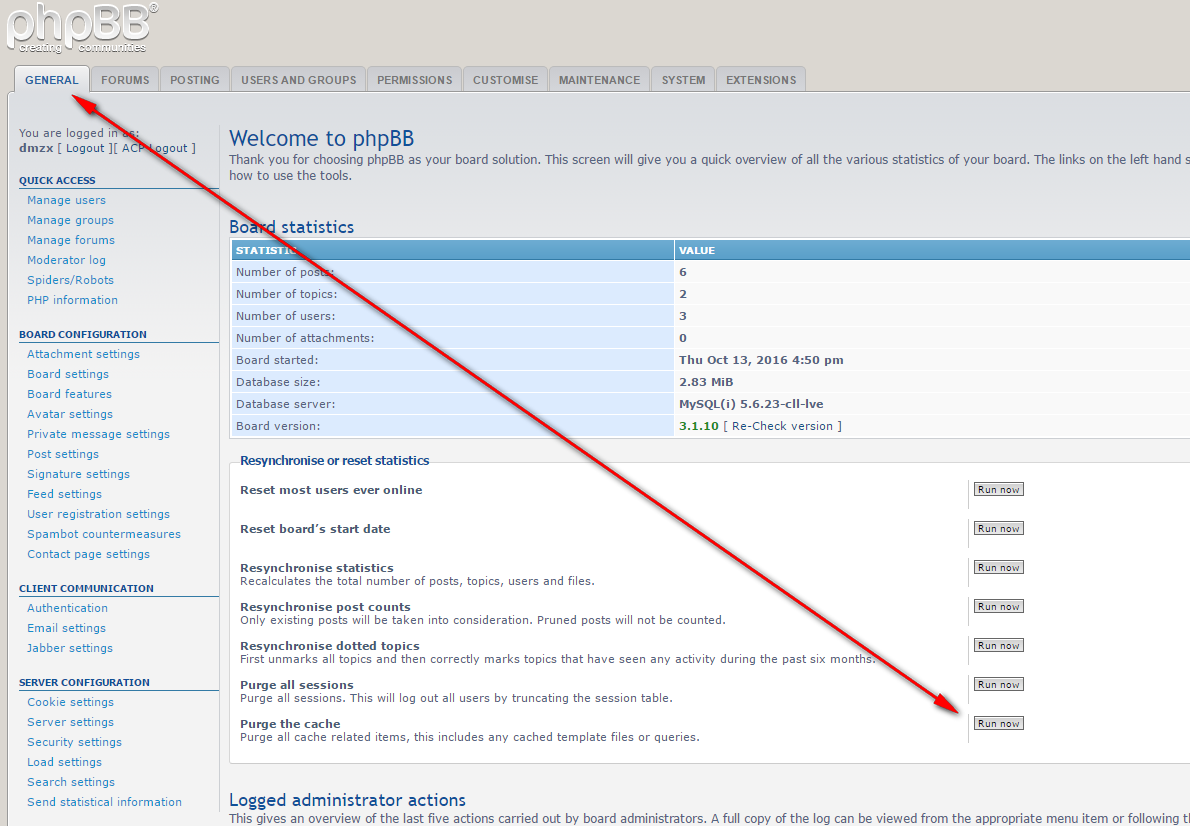Open Manage users in Quick Access
Screen dimensions: 1190x826
(66, 200)
